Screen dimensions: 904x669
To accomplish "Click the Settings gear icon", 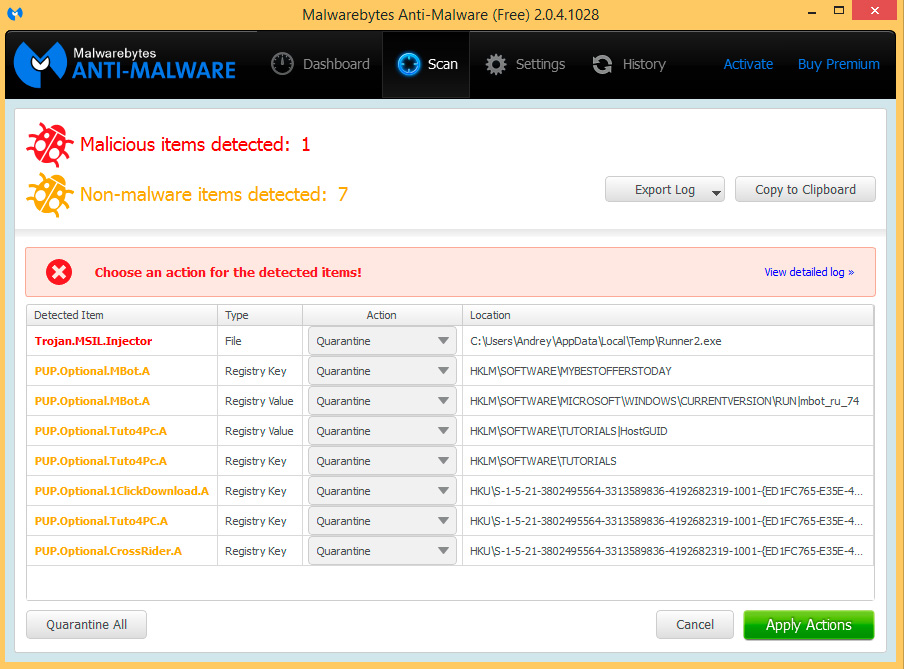I will (x=496, y=64).
